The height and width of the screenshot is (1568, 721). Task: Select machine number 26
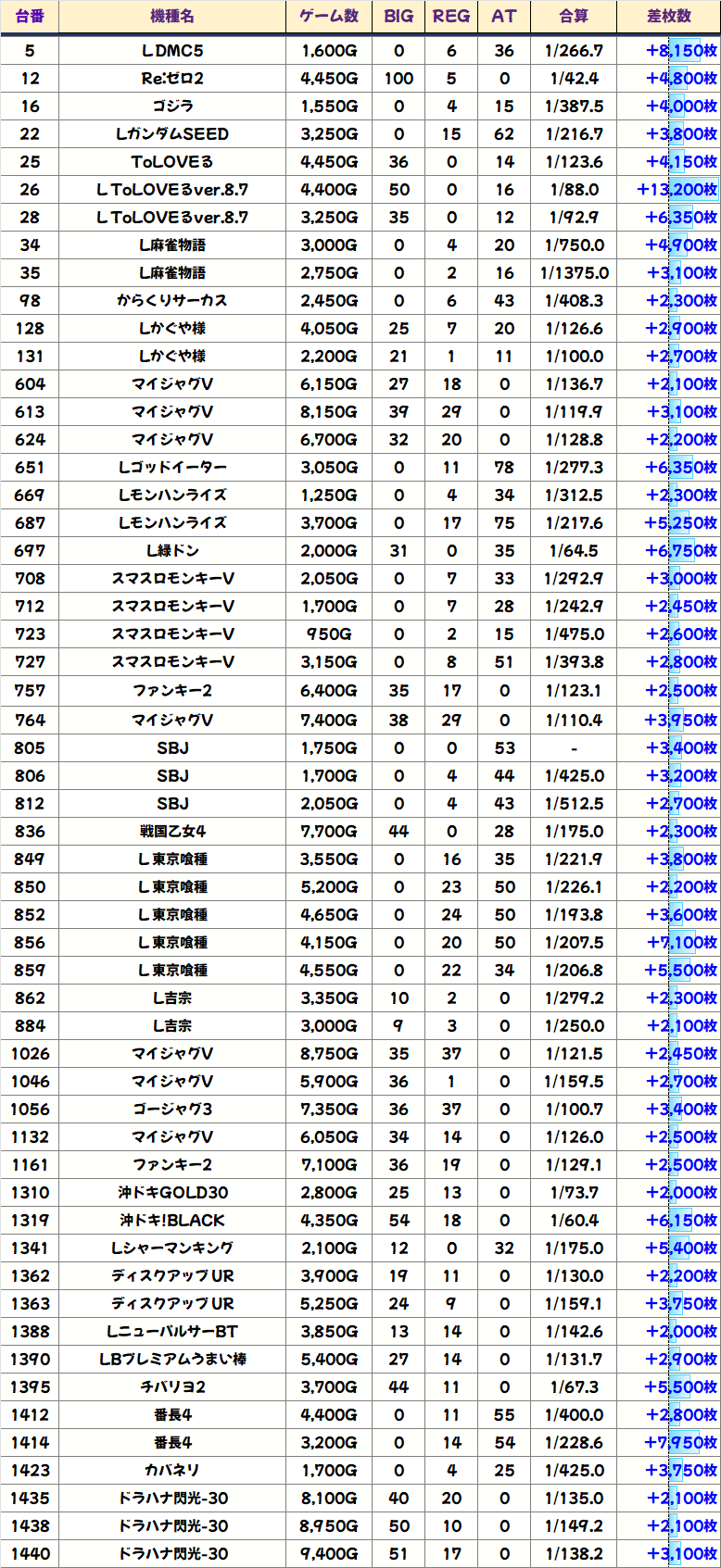[30, 190]
